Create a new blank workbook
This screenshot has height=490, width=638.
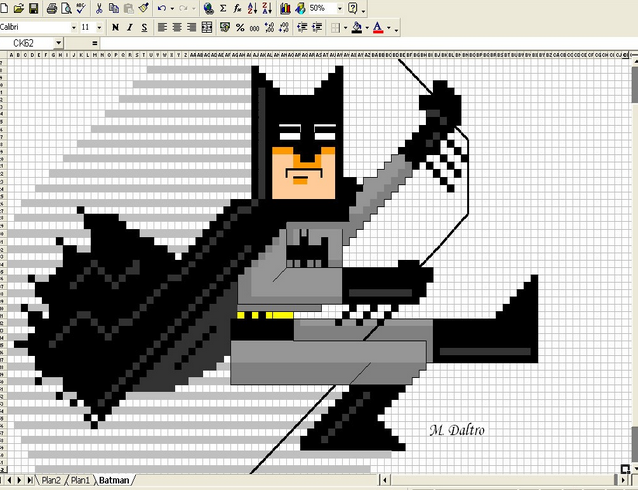coord(4,8)
